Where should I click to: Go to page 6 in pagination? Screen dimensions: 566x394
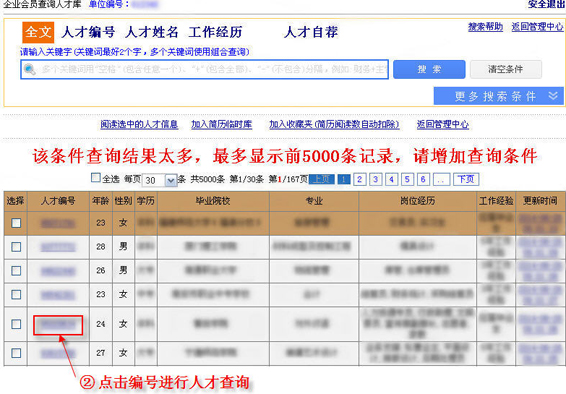(423, 179)
